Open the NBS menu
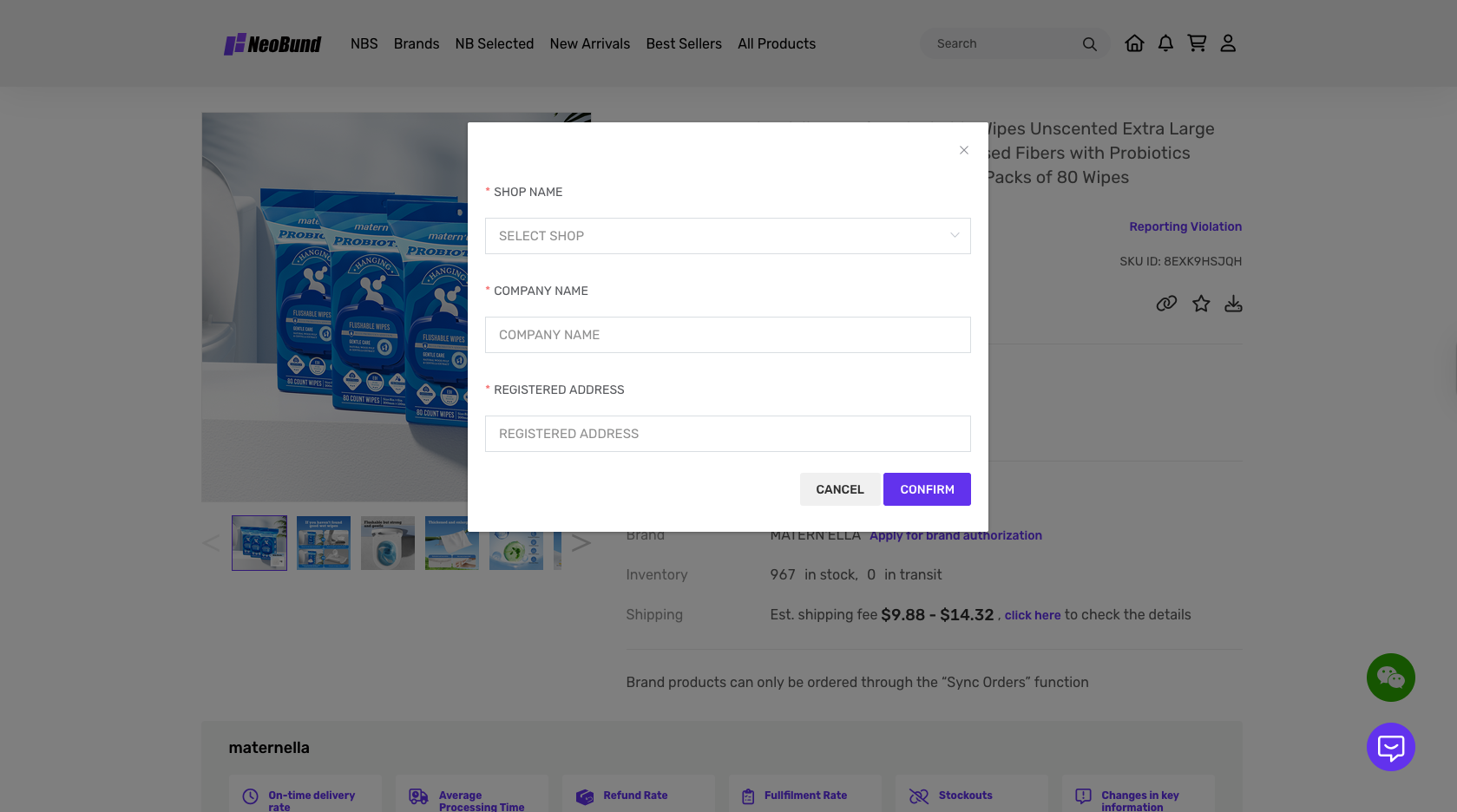Screen dimensions: 1457x812 tap(364, 43)
